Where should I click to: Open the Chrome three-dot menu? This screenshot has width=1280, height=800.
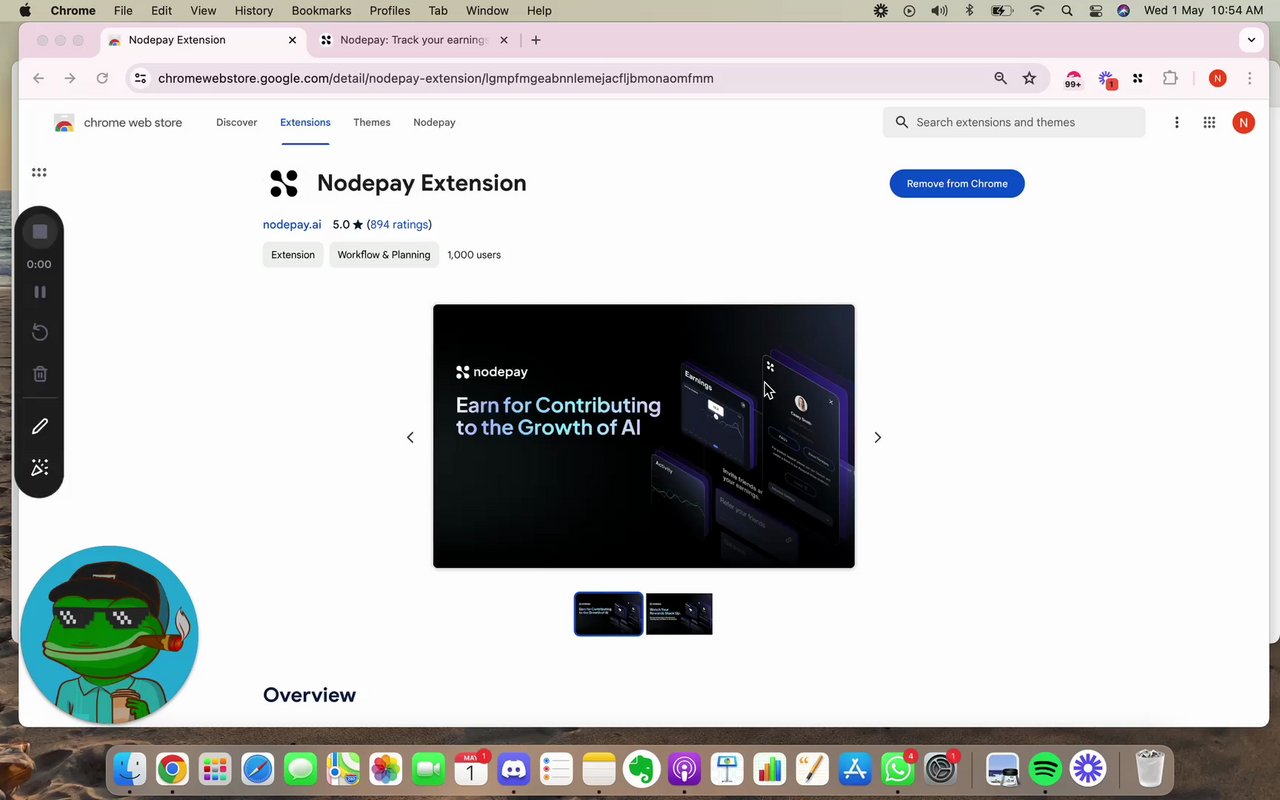[x=1249, y=78]
